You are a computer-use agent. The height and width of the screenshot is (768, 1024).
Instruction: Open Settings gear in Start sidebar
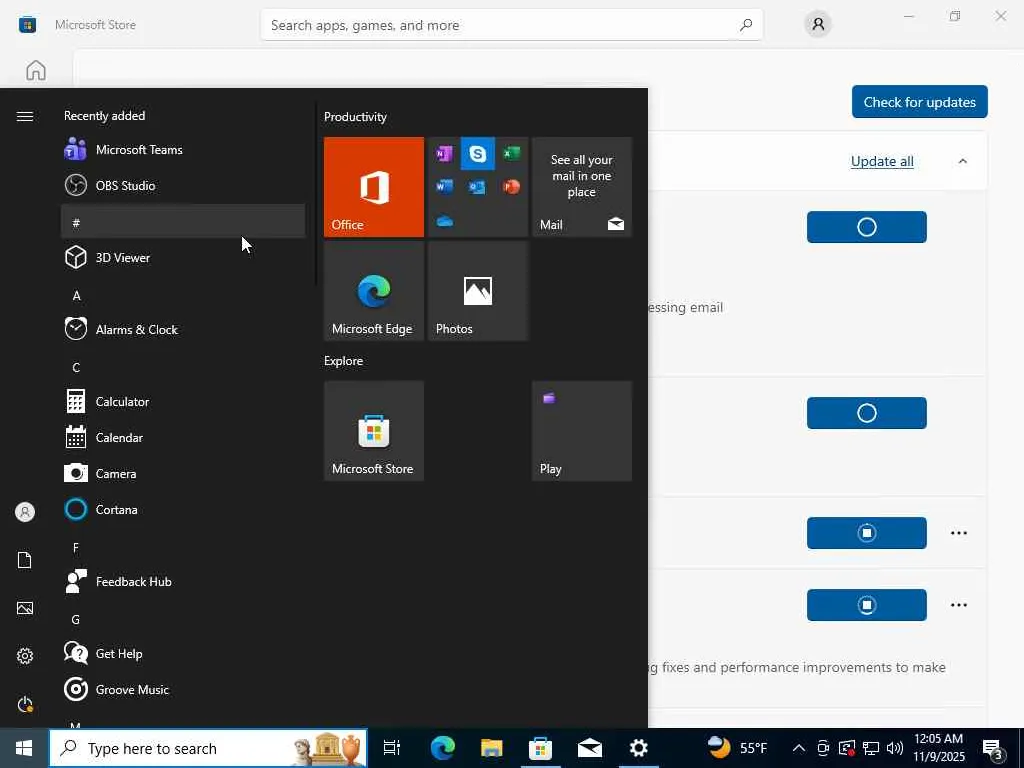coord(25,656)
